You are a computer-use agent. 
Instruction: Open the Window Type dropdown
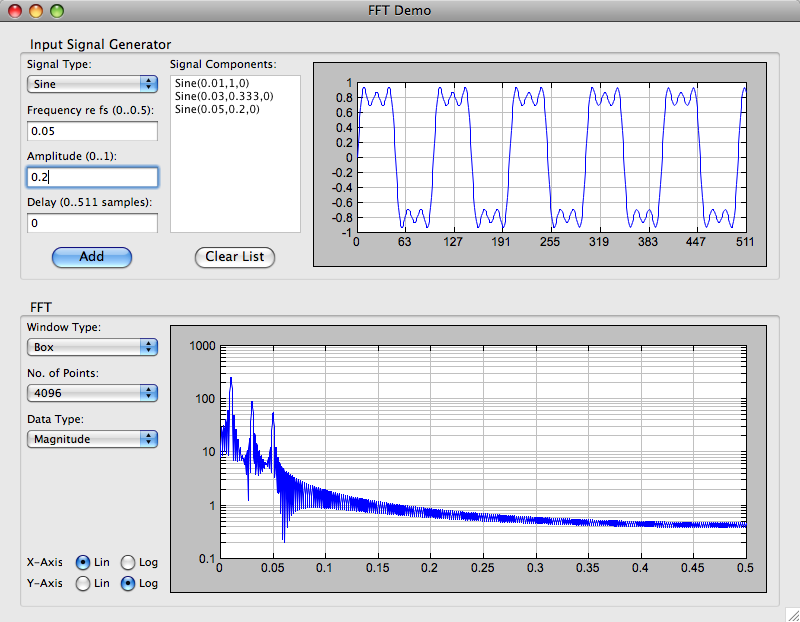[x=92, y=347]
